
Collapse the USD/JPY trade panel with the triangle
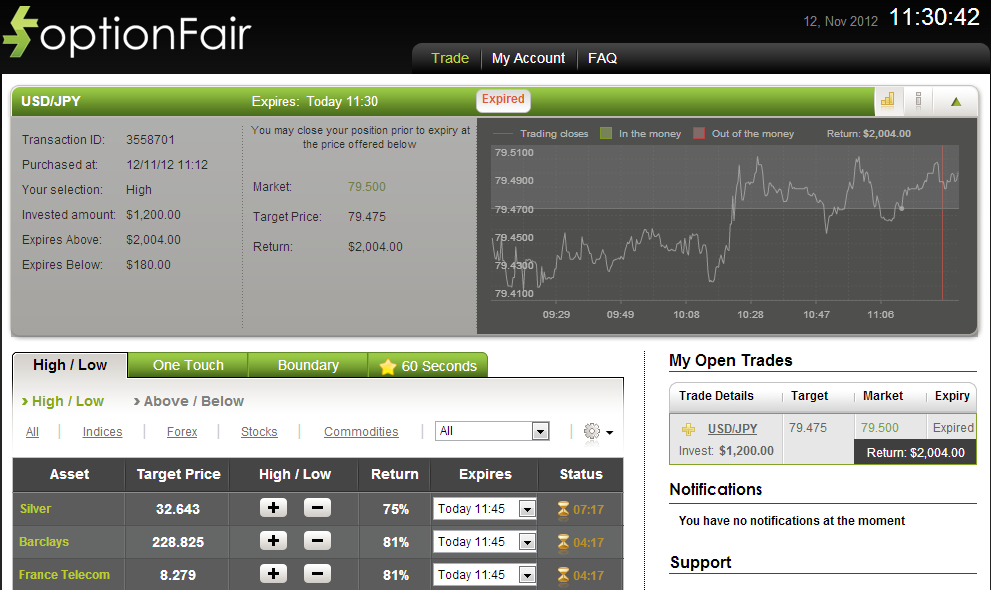[956, 101]
